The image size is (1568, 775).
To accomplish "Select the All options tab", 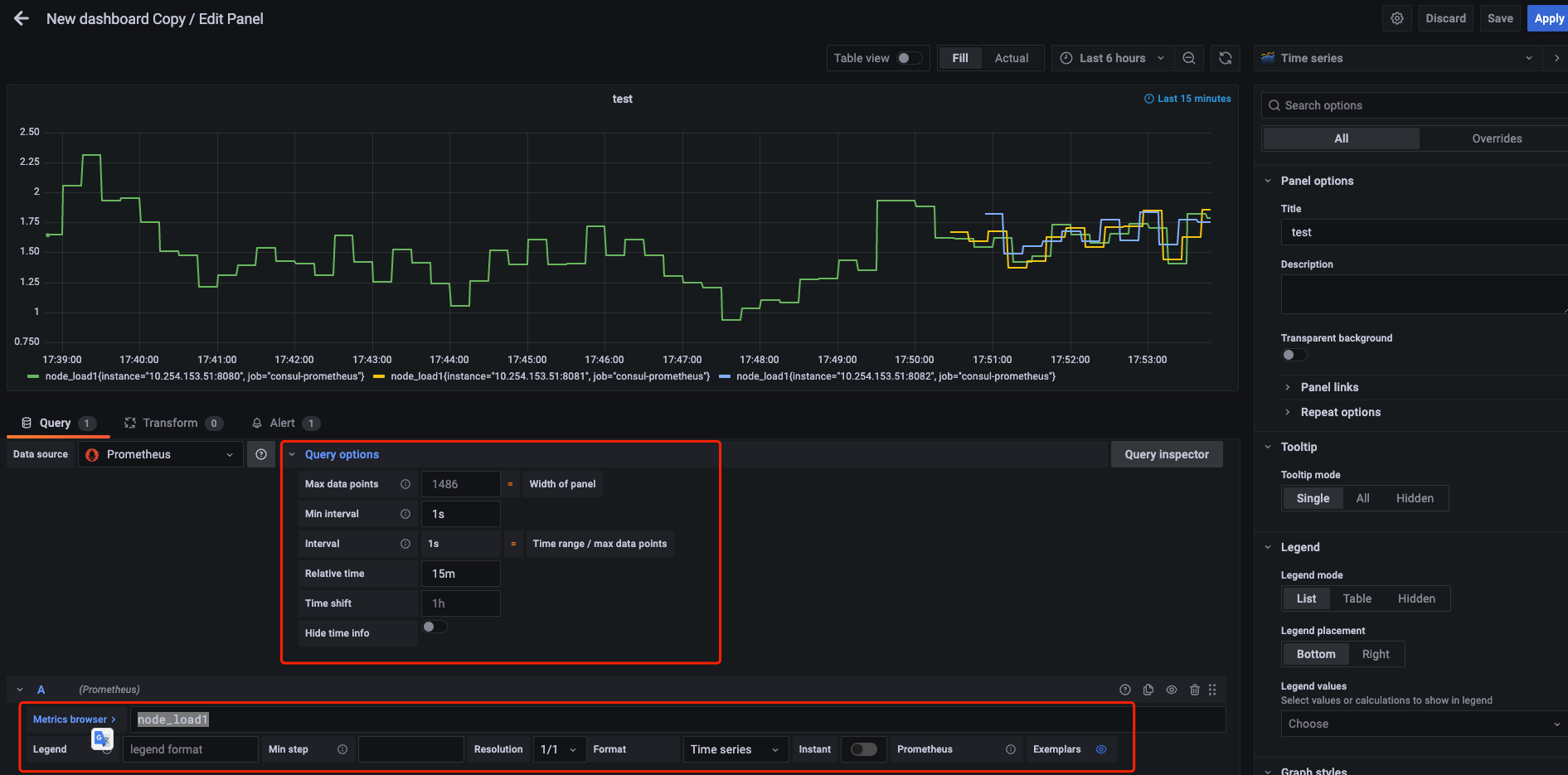I will (x=1341, y=138).
